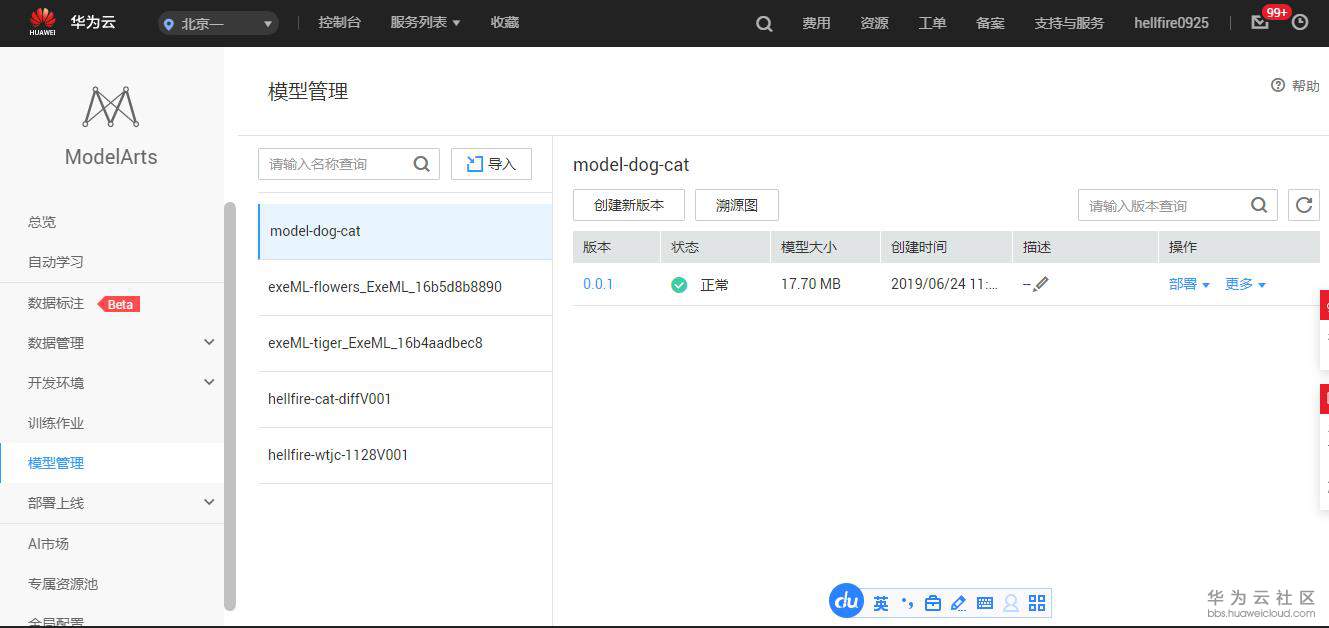Open version link 0.0.1
This screenshot has height=628, width=1329.
[x=598, y=284]
